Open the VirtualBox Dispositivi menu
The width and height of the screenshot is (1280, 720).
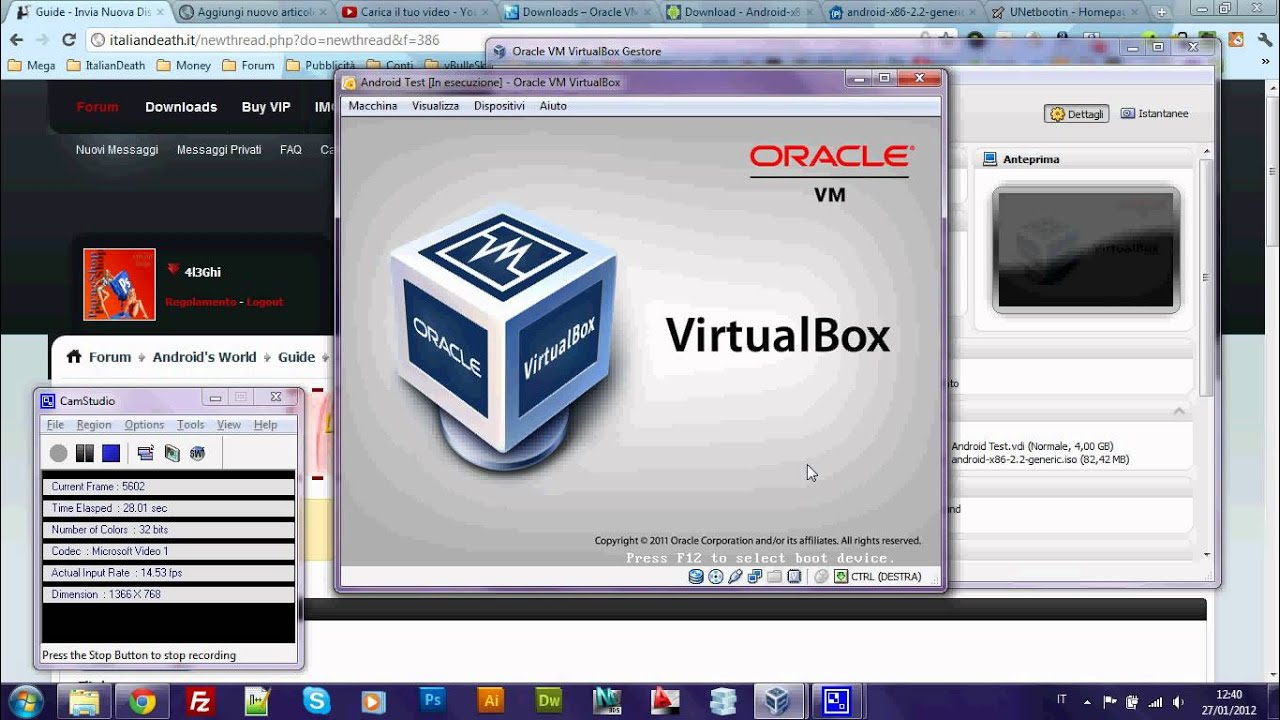[499, 105]
